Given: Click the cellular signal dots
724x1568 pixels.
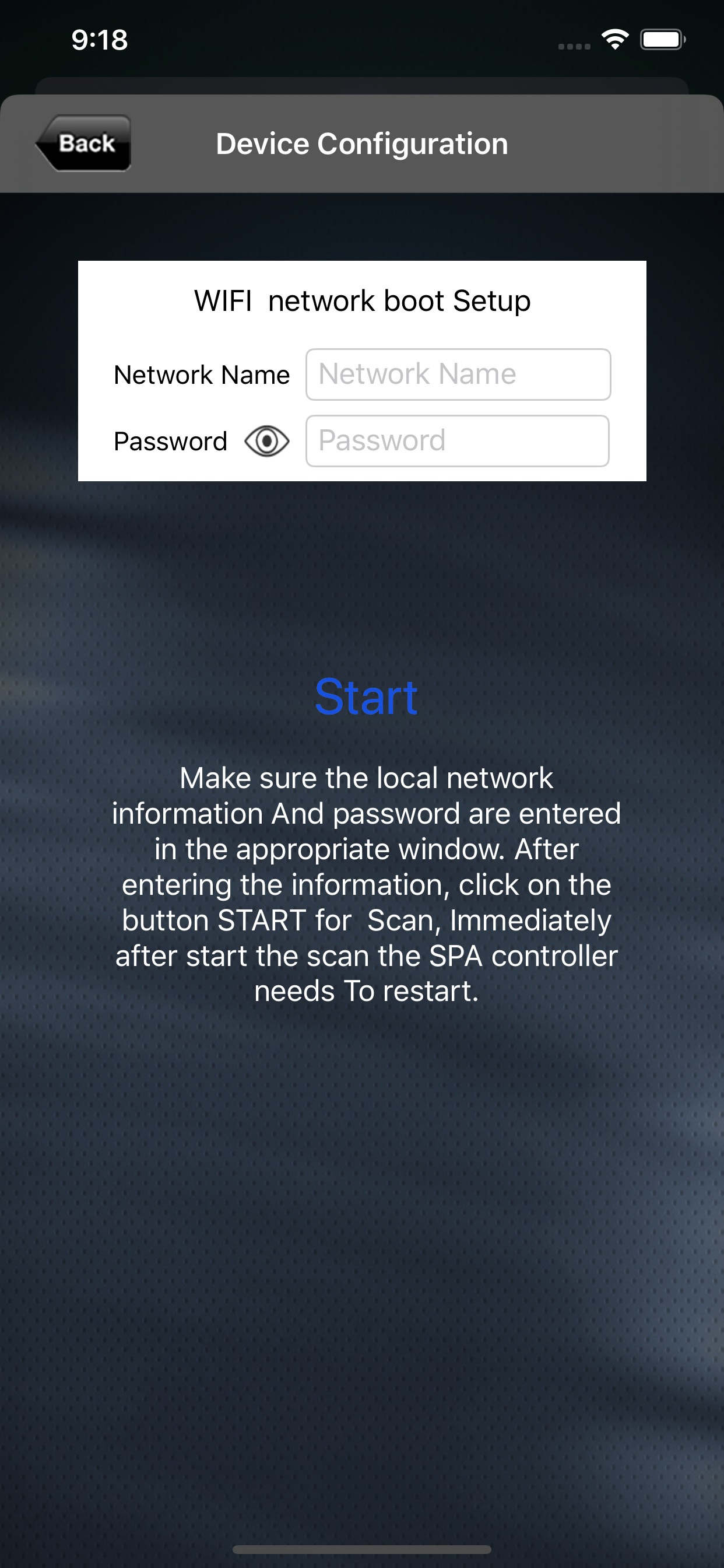Looking at the screenshot, I should pyautogui.click(x=574, y=46).
